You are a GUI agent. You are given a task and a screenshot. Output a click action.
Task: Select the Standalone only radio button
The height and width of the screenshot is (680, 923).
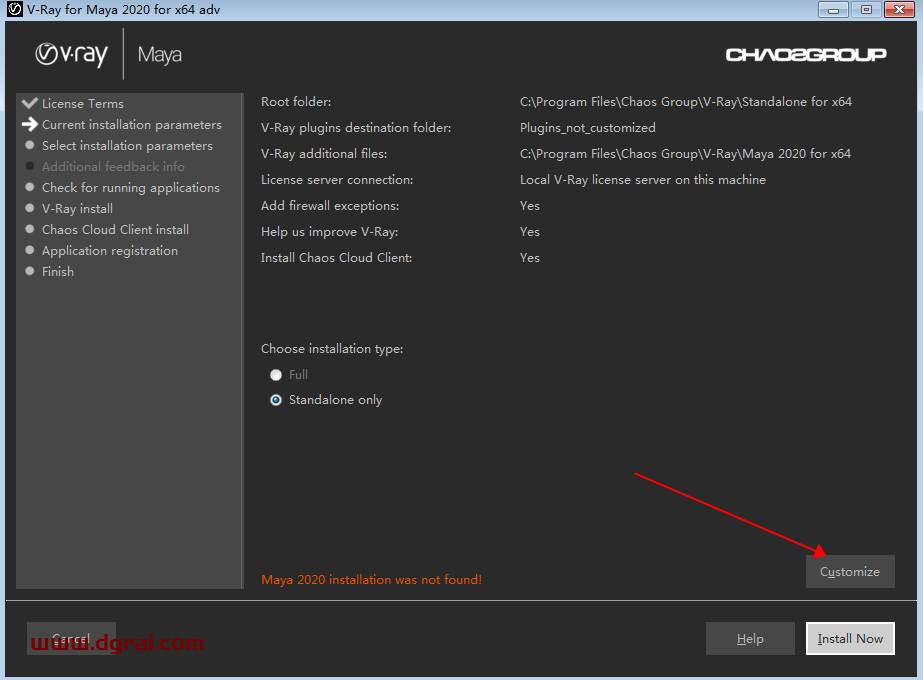coord(276,400)
